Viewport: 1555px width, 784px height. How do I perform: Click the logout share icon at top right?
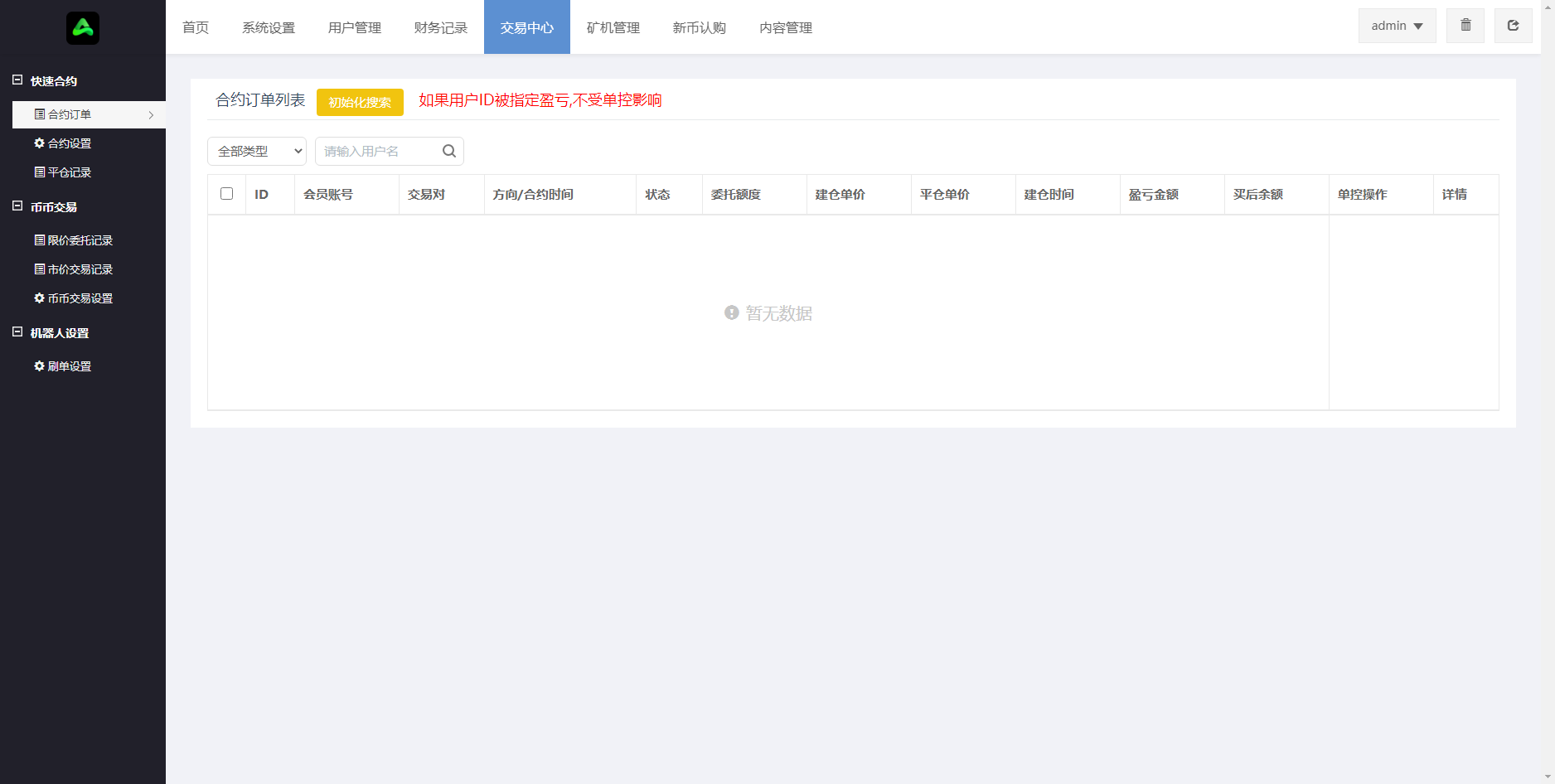1513,25
